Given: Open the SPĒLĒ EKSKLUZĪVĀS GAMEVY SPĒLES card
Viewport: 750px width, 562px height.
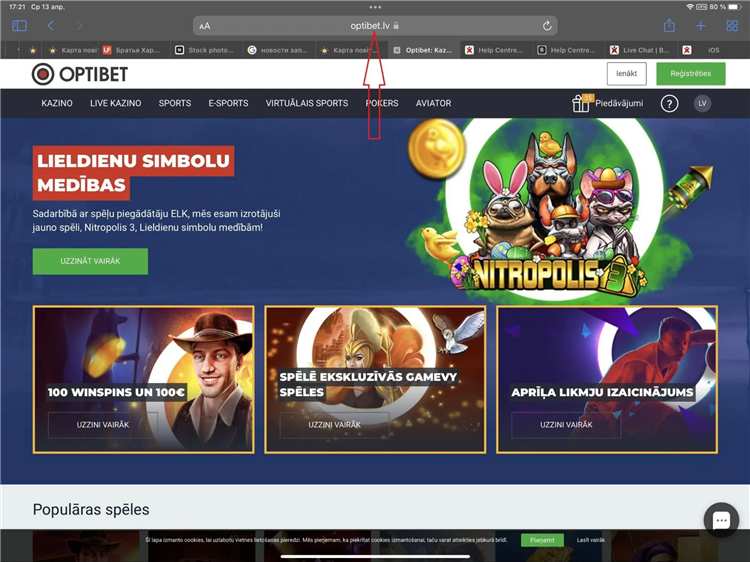Looking at the screenshot, I should pyautogui.click(x=375, y=379).
